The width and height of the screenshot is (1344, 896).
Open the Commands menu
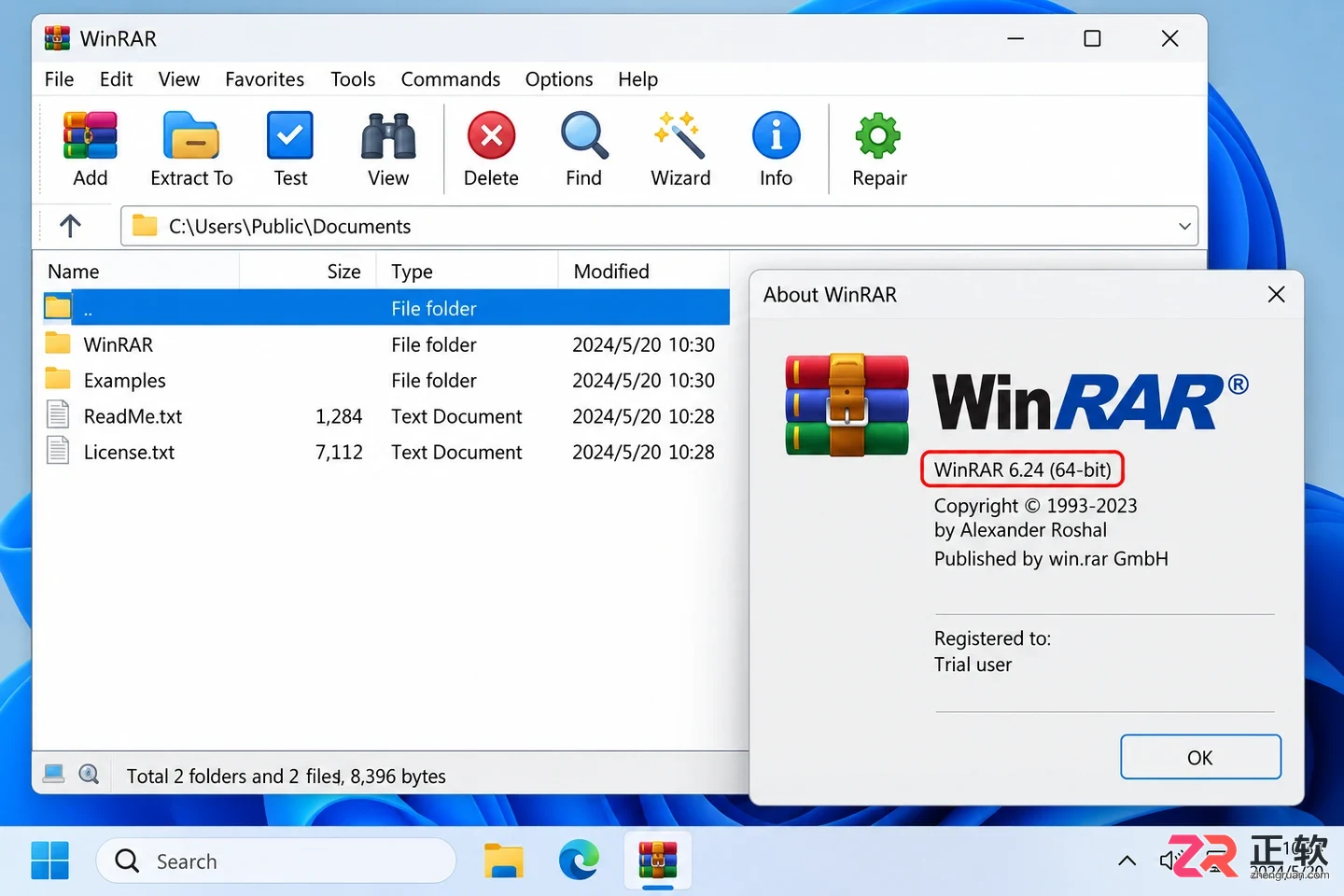tap(450, 79)
